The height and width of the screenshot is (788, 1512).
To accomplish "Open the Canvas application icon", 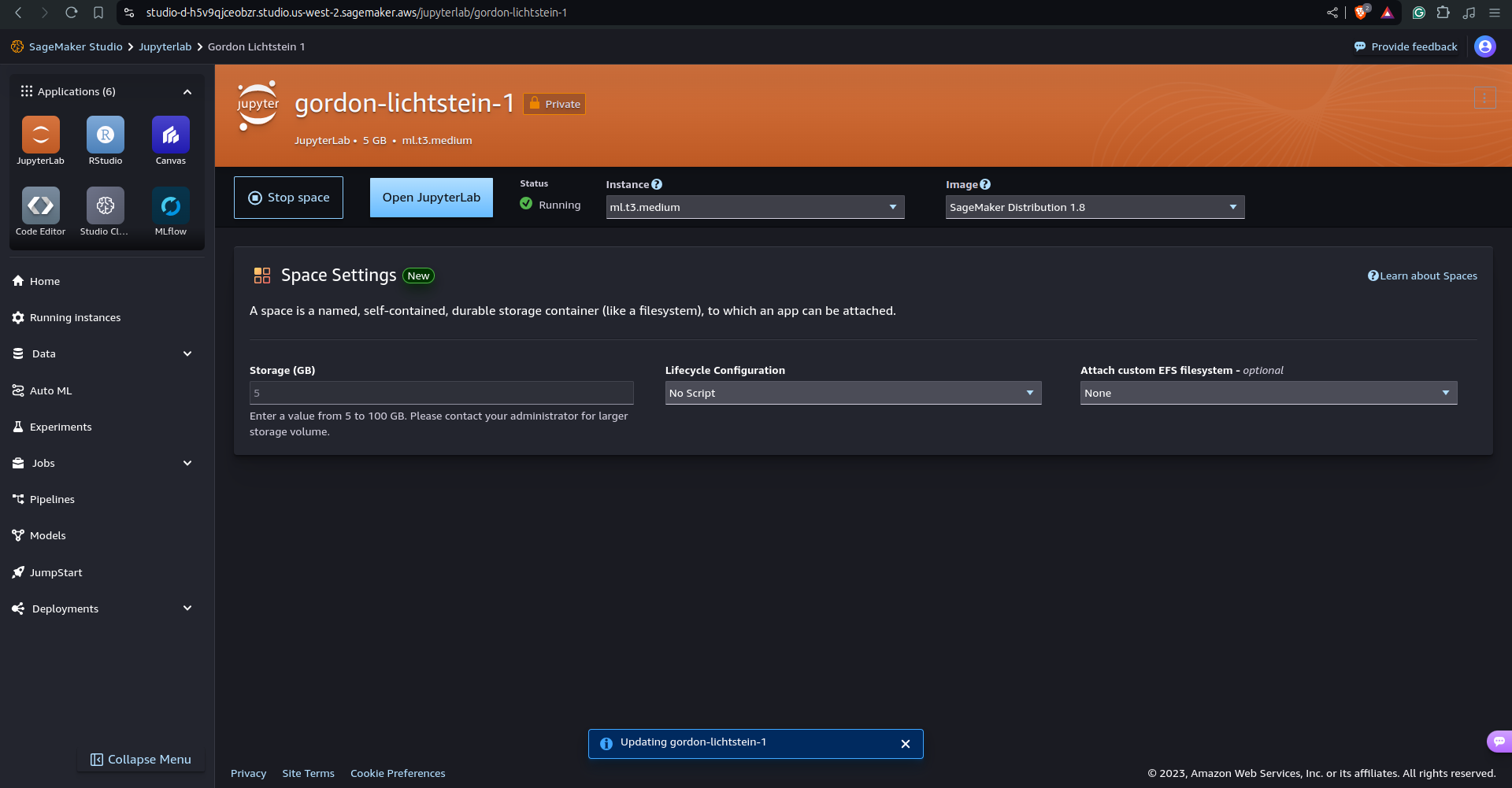I will pyautogui.click(x=171, y=135).
